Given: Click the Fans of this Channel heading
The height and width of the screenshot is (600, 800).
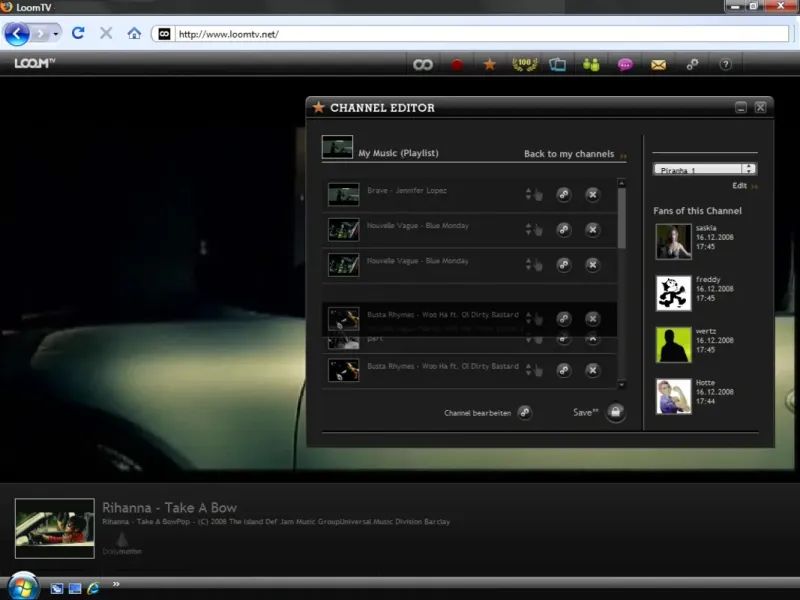Looking at the screenshot, I should [x=697, y=211].
